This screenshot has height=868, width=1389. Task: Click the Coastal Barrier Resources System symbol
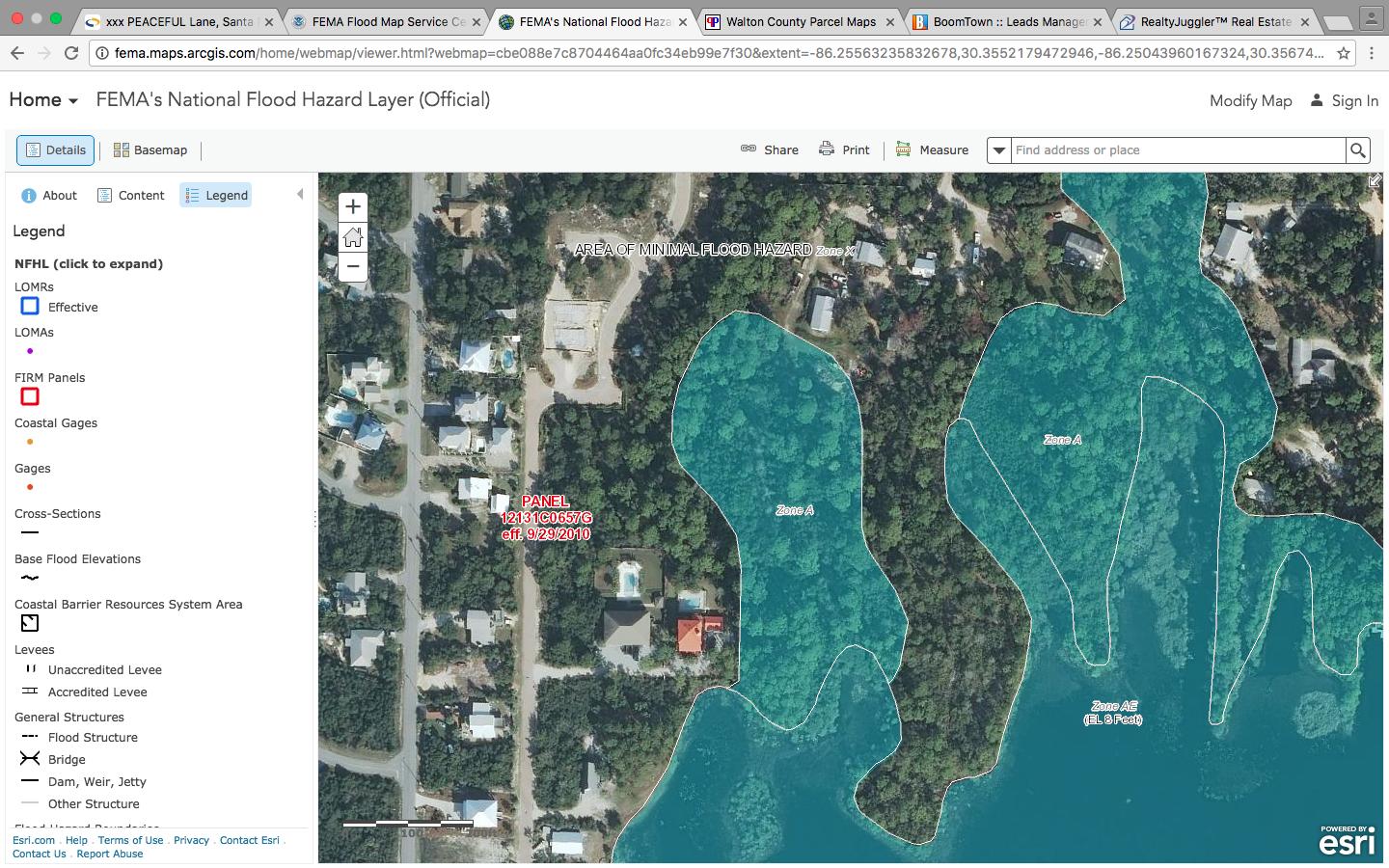pos(30,623)
